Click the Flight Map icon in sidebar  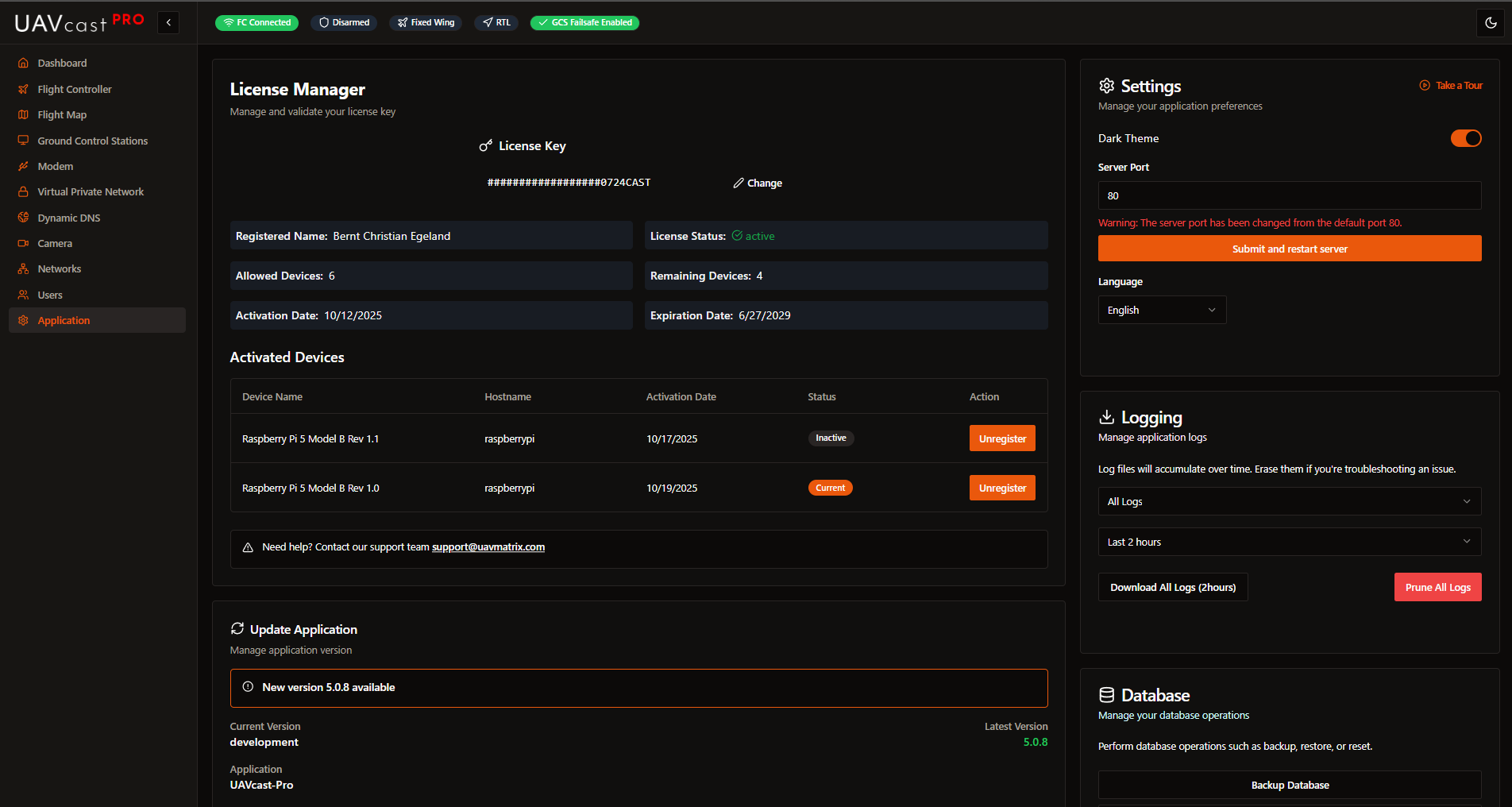pos(23,114)
